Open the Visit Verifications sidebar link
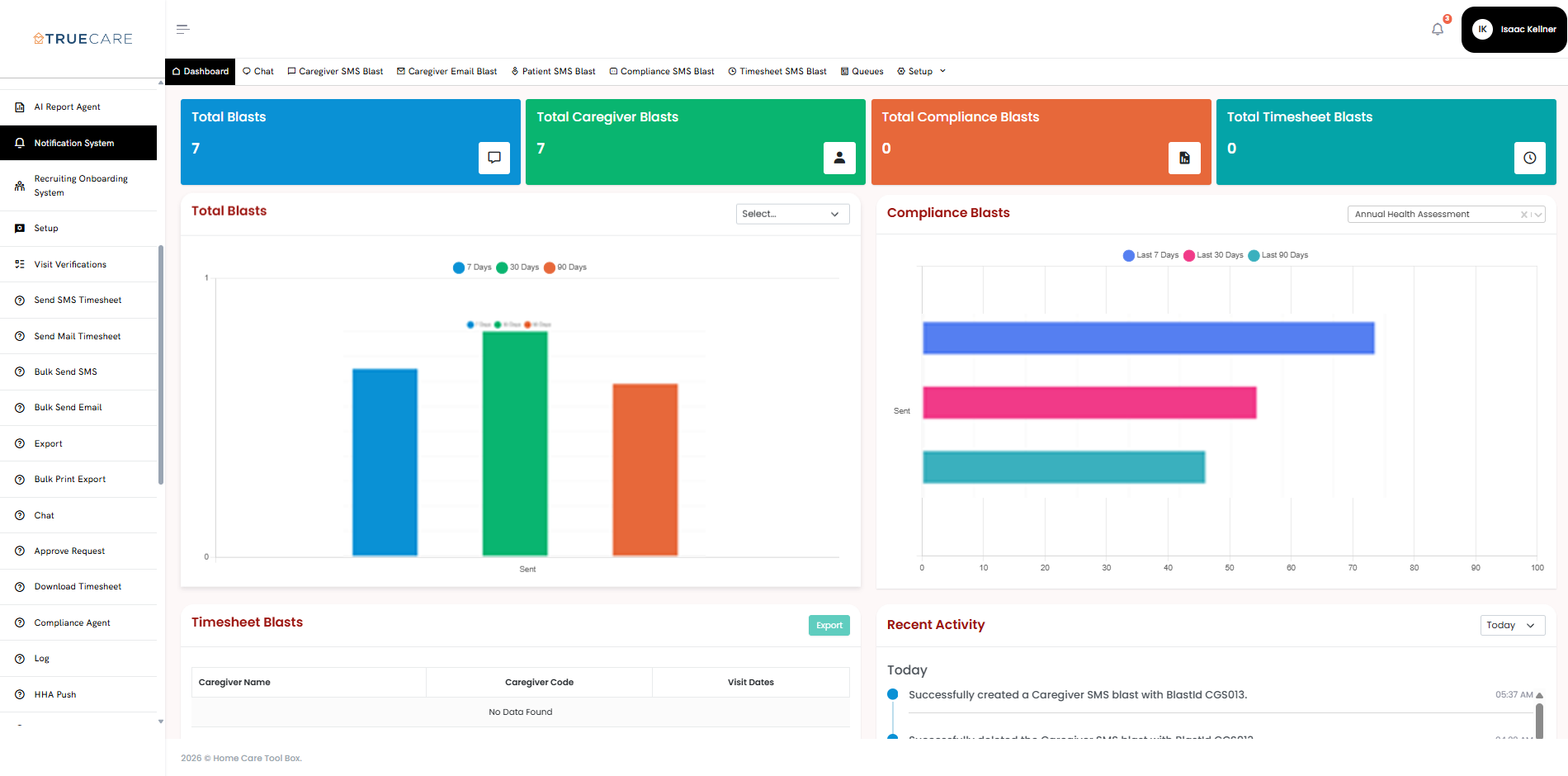The width and height of the screenshot is (1568, 776). (70, 265)
